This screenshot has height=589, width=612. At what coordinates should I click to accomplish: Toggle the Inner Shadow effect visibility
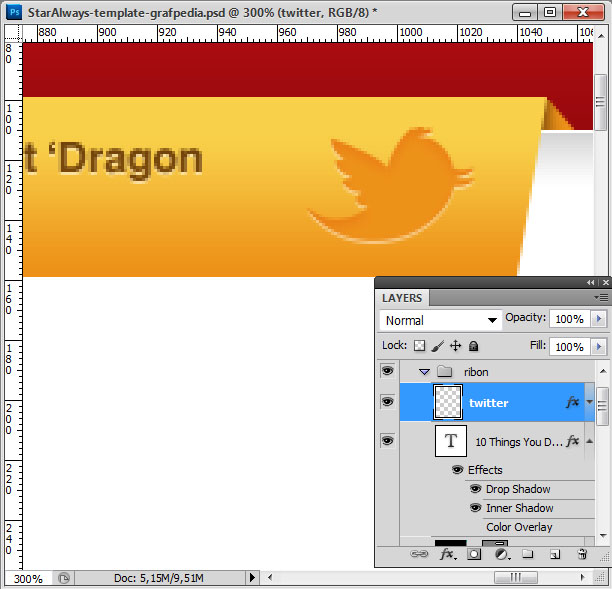point(475,508)
